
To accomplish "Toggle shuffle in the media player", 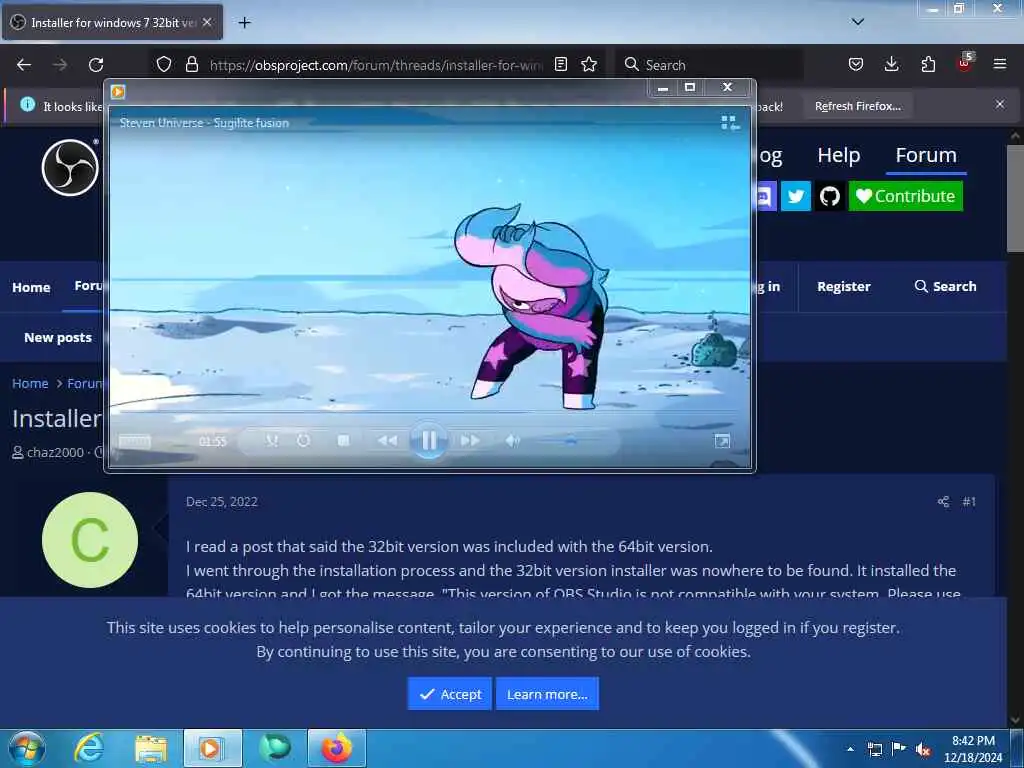I will tap(272, 441).
